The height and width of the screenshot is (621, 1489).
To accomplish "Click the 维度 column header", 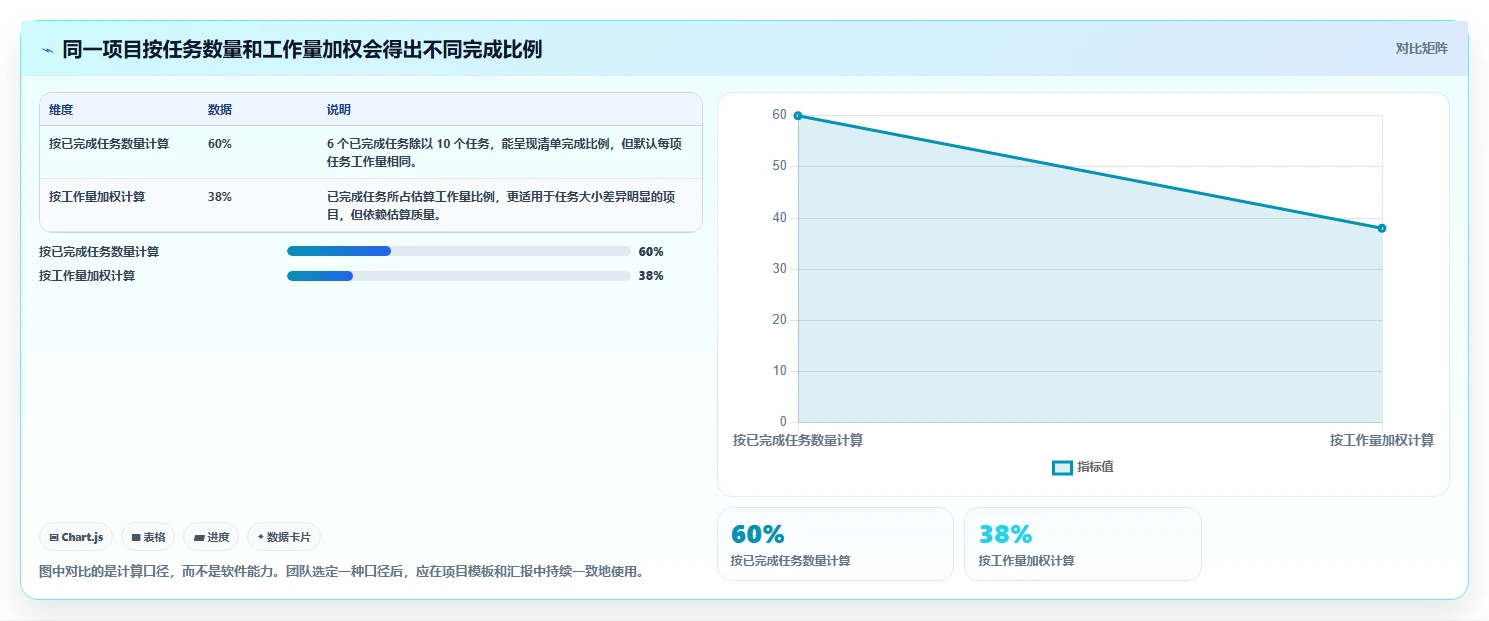I will (x=61, y=110).
